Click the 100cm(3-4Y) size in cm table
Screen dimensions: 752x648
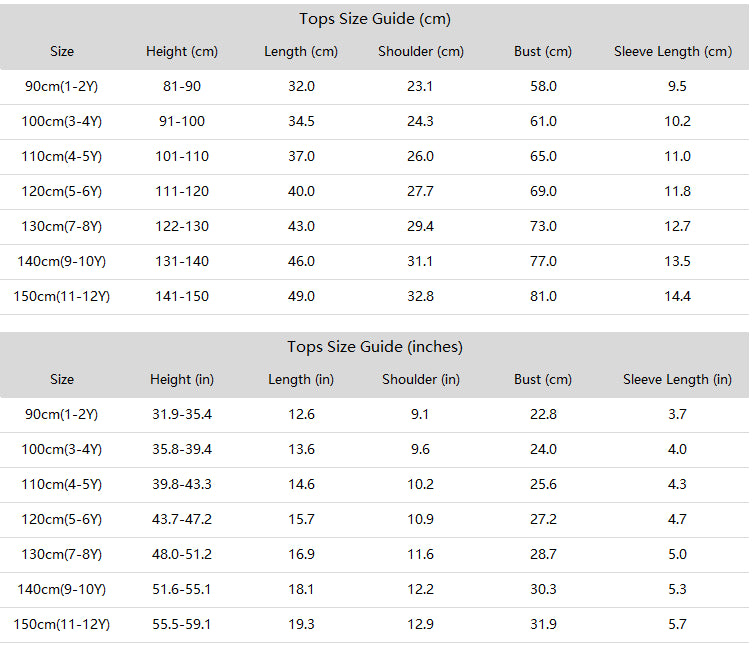click(x=61, y=121)
